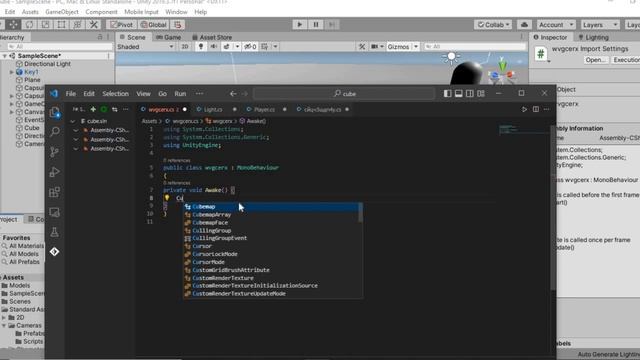Click the Unity Pause button
Image resolution: width=640 pixels, height=360 pixels.
(316, 24)
